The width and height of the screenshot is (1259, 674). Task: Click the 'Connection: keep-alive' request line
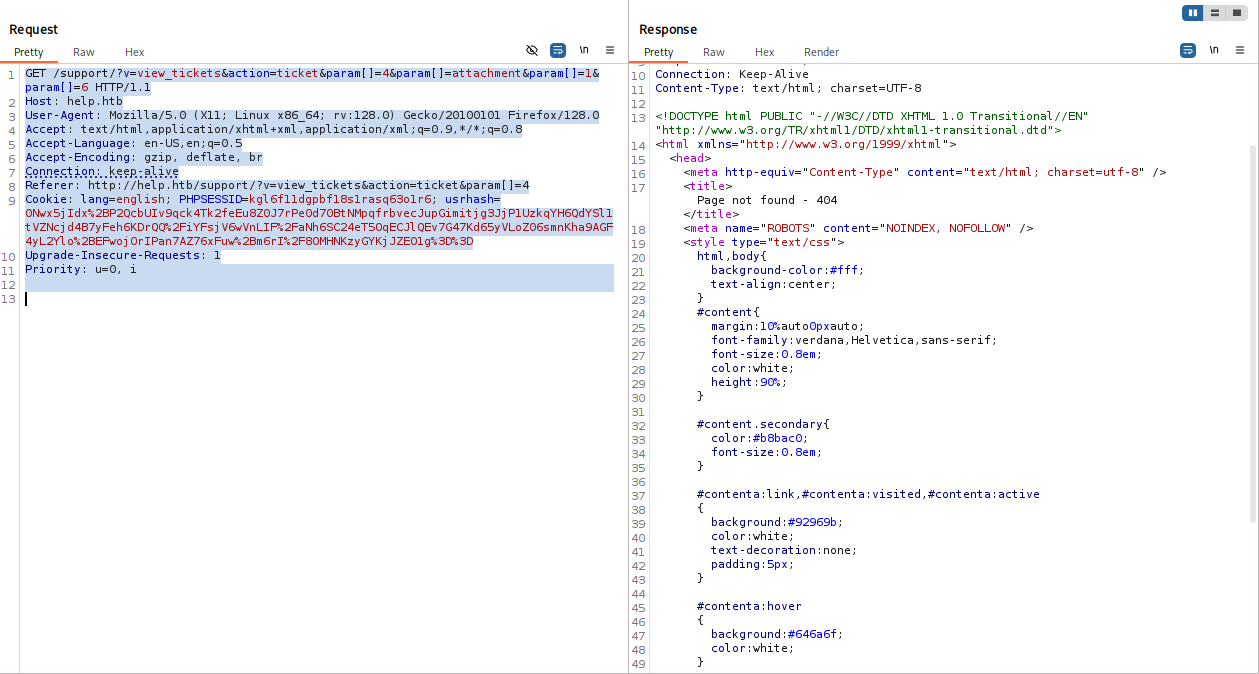[x=102, y=172]
